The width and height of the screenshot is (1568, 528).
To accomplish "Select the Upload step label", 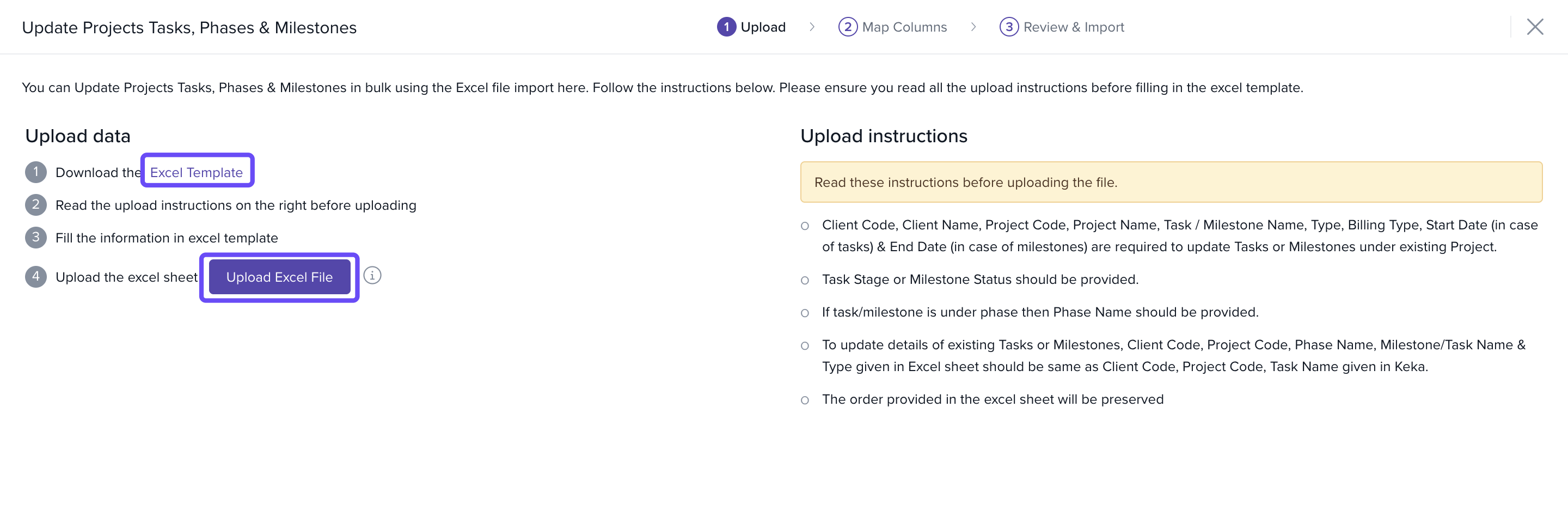I will [x=763, y=27].
